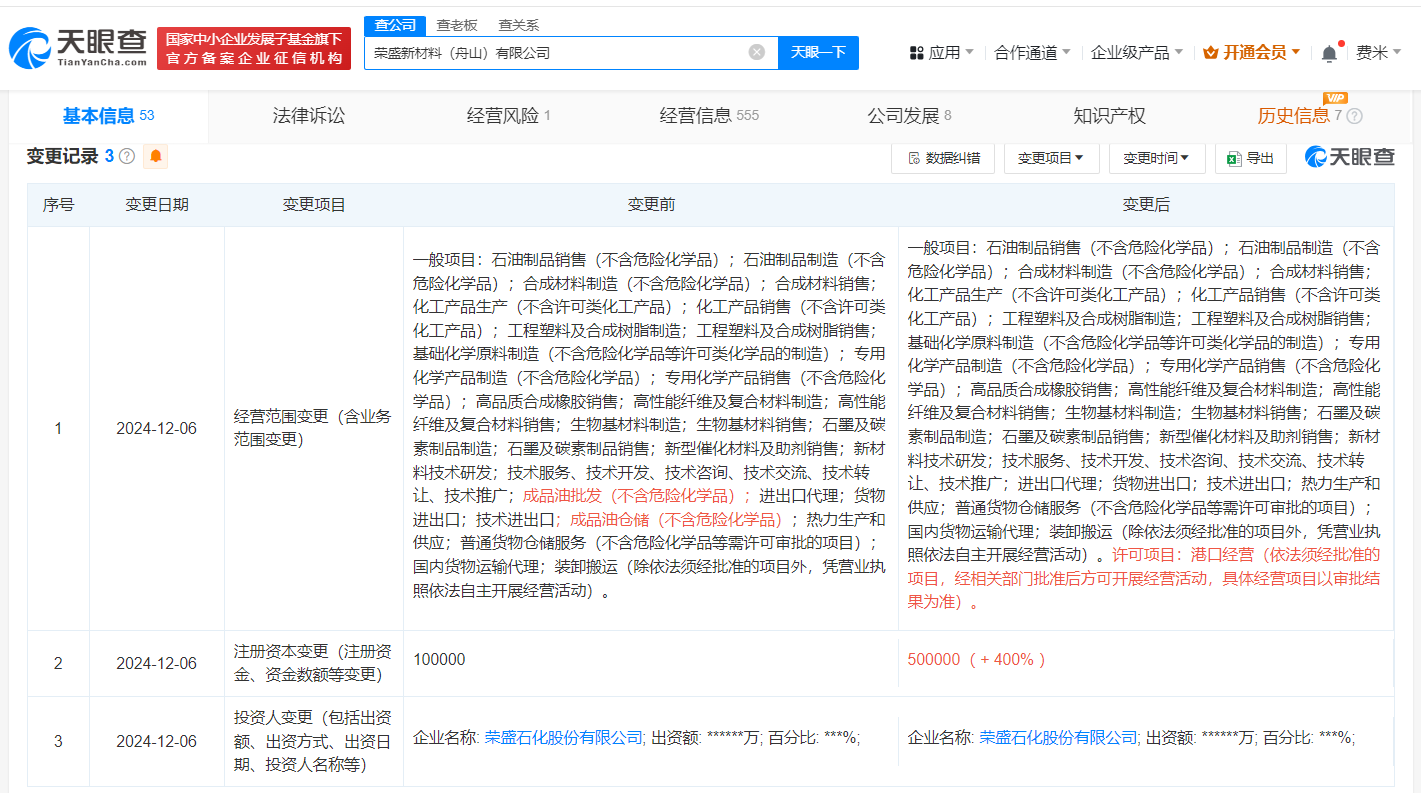
Task: Expand the 变更项目 filter dropdown
Action: (x=1050, y=158)
